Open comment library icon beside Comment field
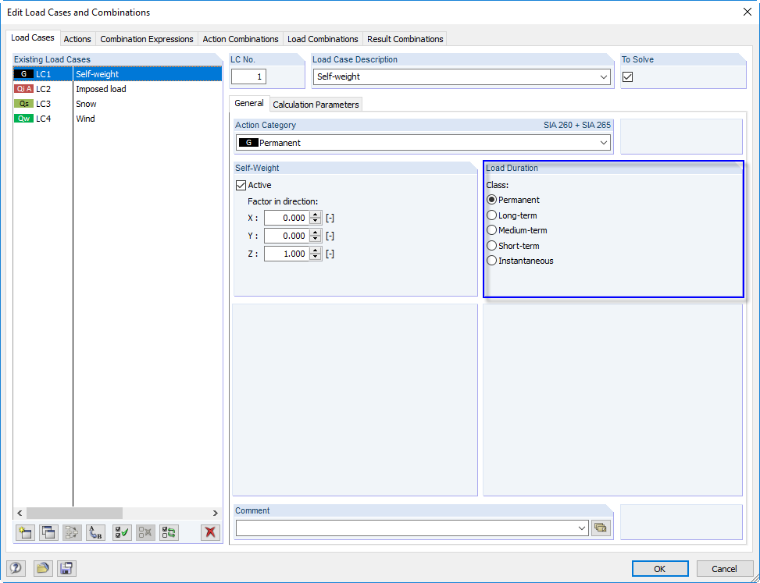760x583 pixels. (600, 528)
